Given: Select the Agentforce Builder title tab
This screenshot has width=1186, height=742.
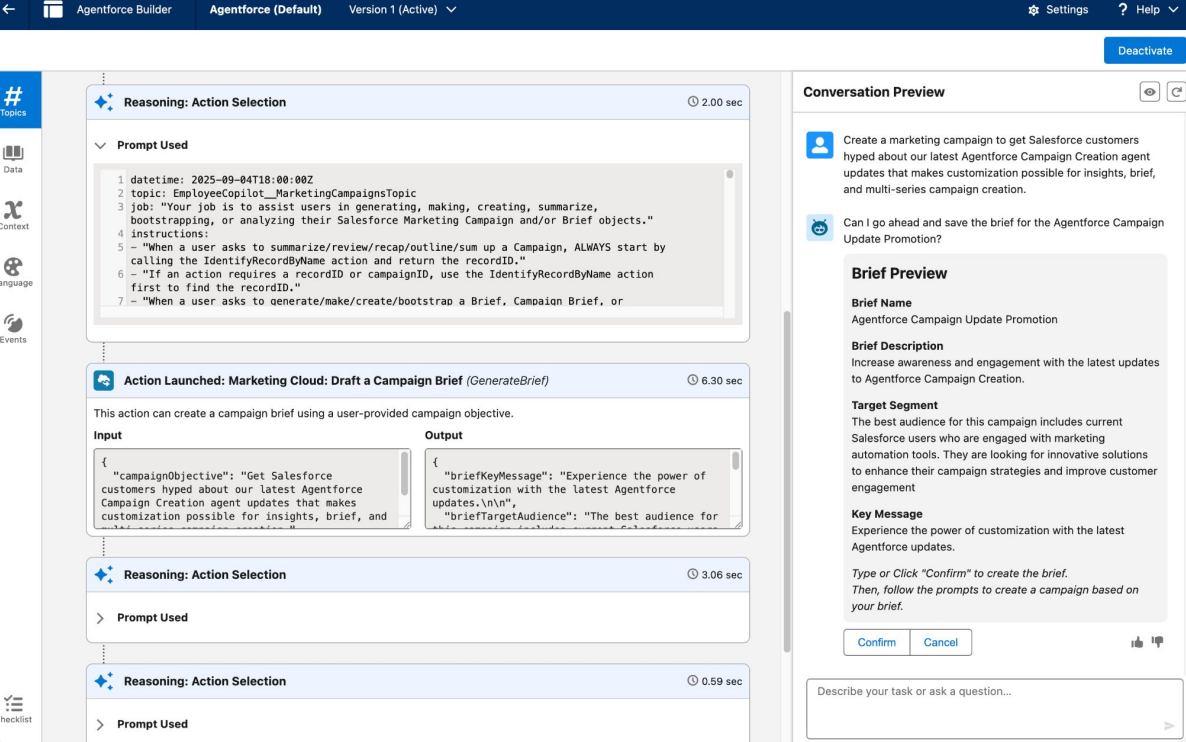Looking at the screenshot, I should (124, 10).
